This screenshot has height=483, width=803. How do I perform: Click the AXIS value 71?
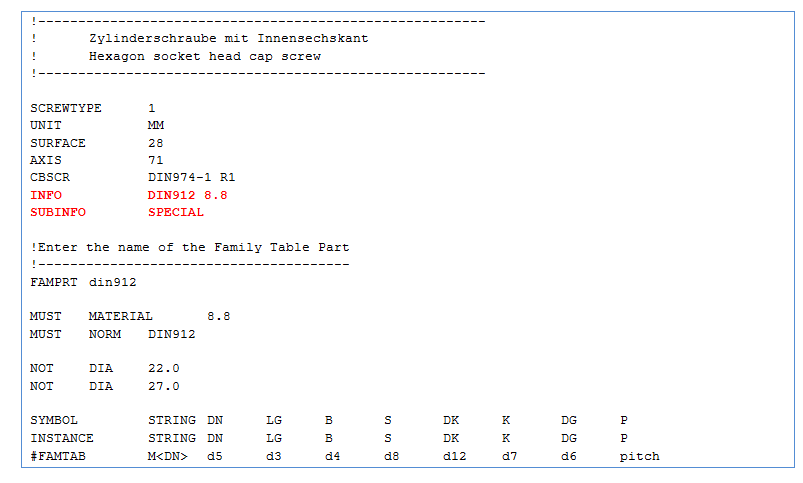pyautogui.click(x=156, y=160)
